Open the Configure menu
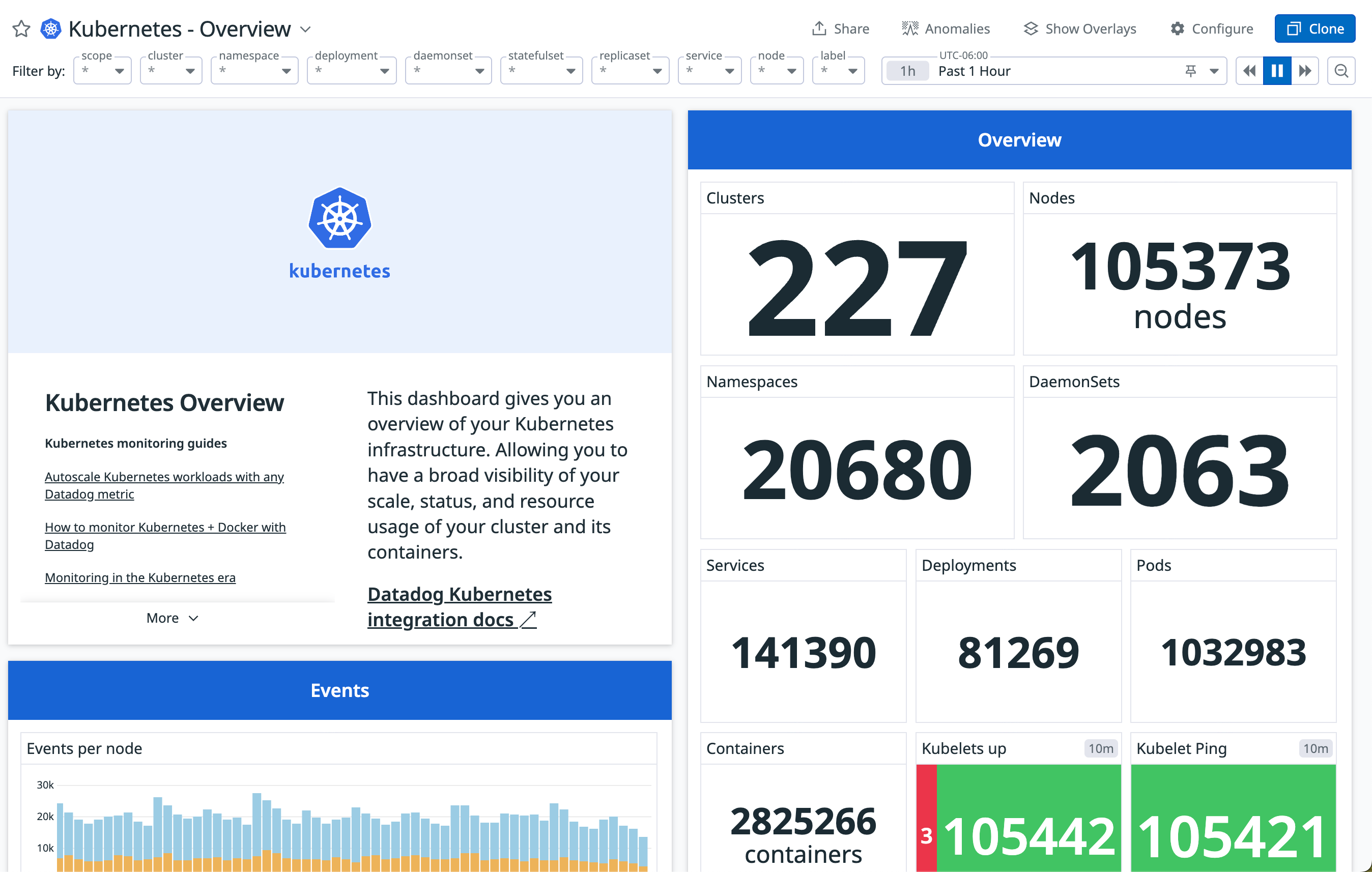1372x872 pixels. (x=1212, y=28)
